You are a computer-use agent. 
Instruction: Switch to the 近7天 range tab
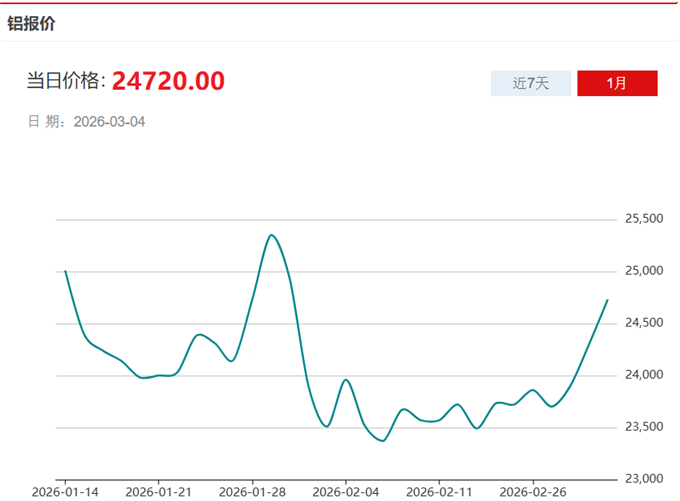click(x=530, y=83)
